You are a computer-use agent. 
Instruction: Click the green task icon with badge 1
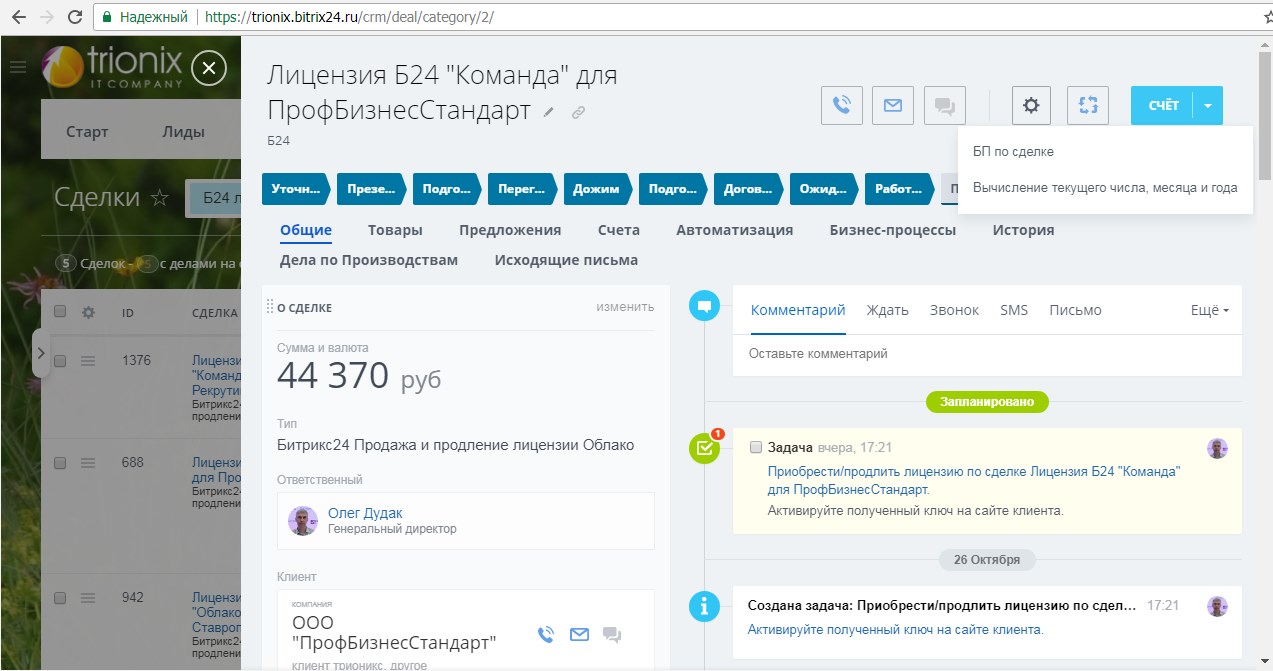pos(705,448)
